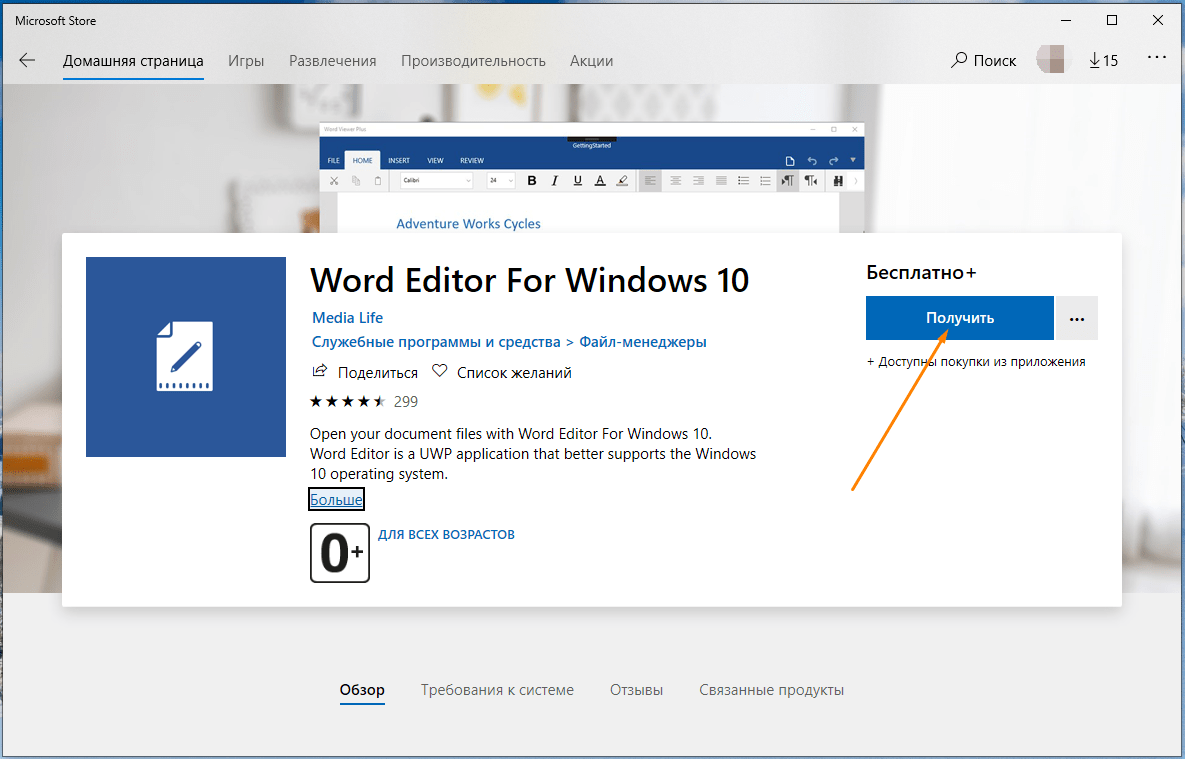Switch to Требования к системе tab
1185x759 pixels.
[x=497, y=690]
